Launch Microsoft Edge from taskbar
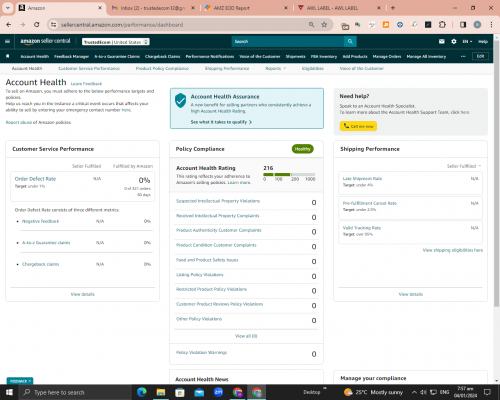The width and height of the screenshot is (500, 400). [x=142, y=392]
